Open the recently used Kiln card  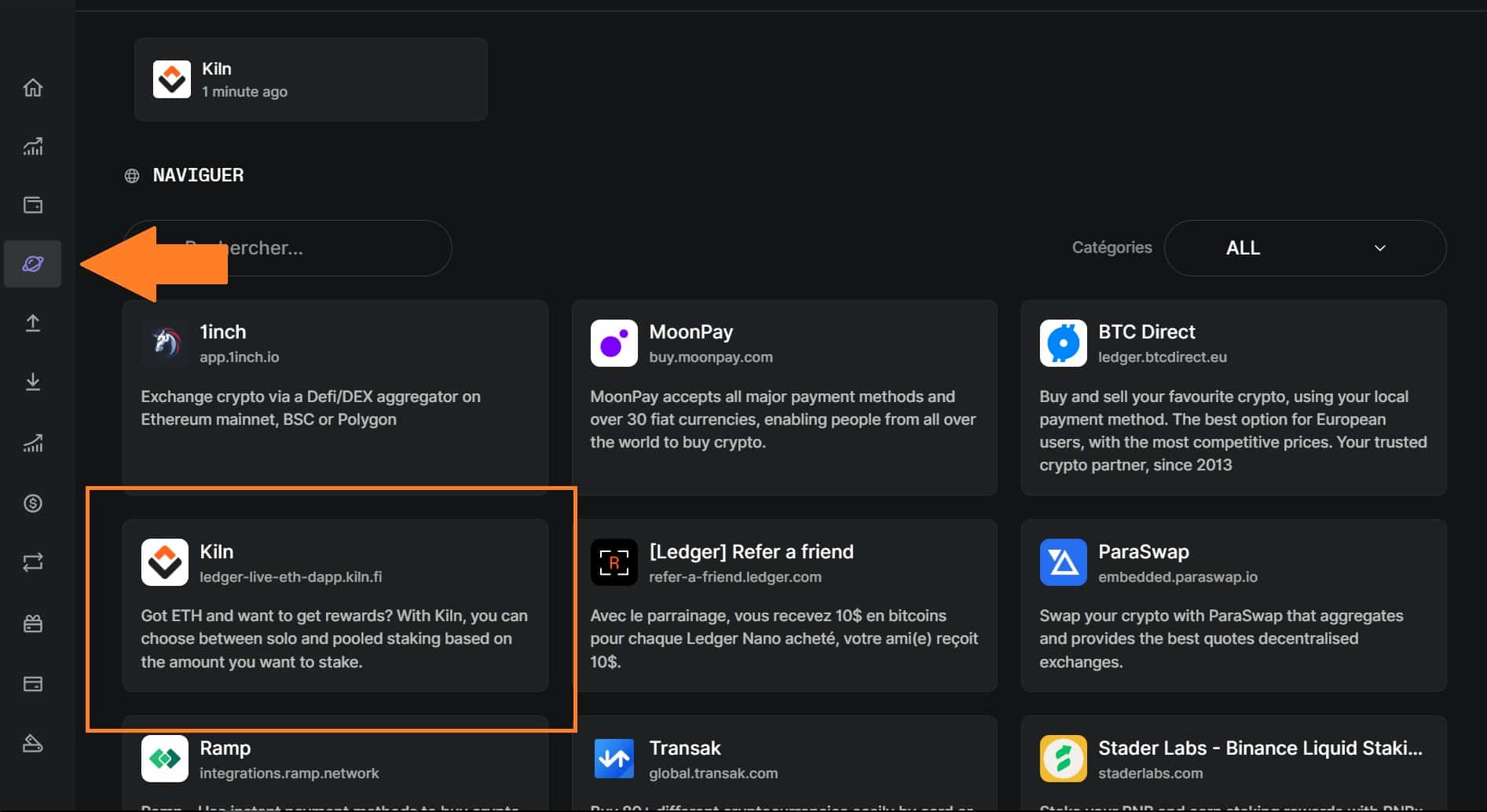(x=311, y=79)
